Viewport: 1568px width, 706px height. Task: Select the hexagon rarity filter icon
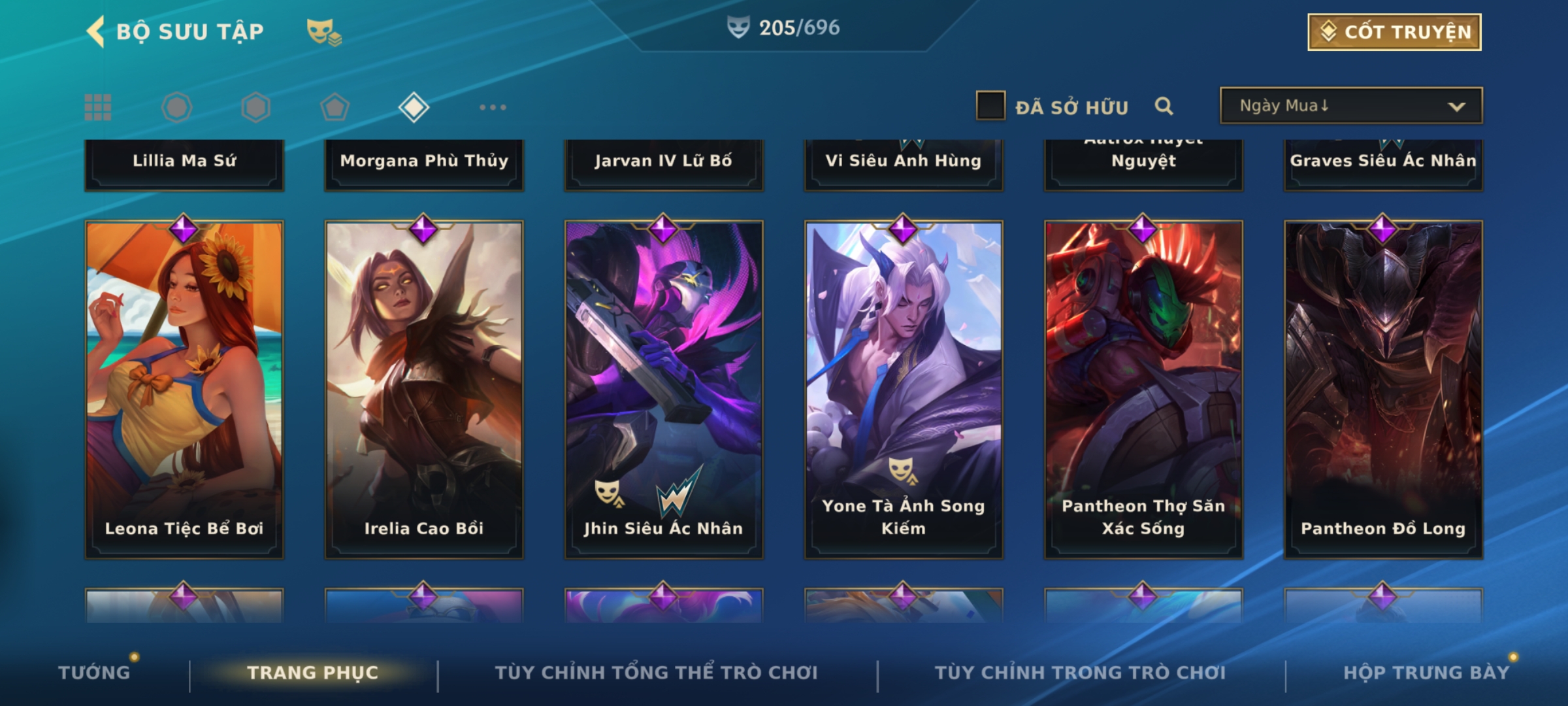click(x=255, y=107)
